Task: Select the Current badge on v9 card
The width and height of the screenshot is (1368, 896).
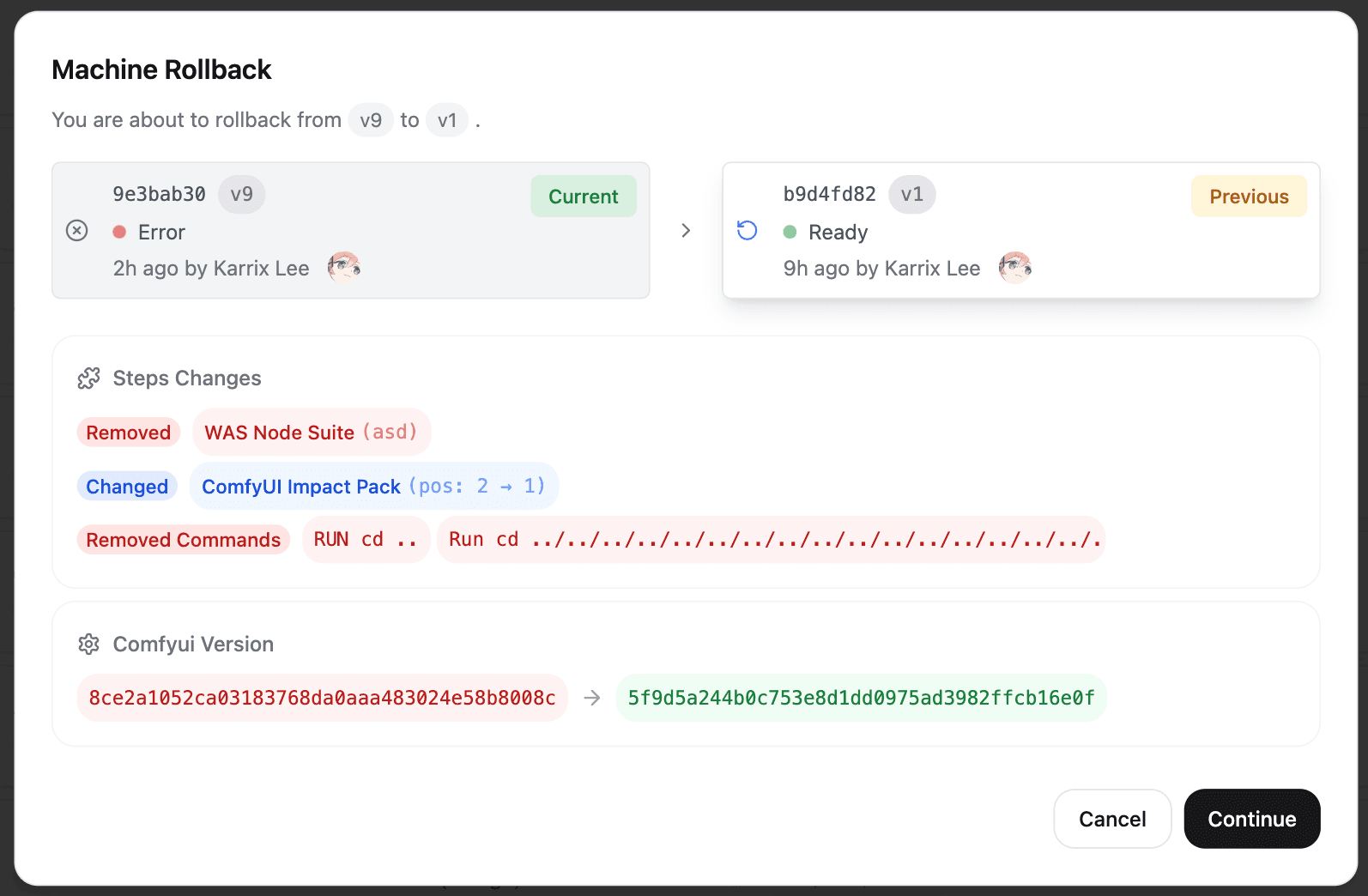Action: [584, 197]
